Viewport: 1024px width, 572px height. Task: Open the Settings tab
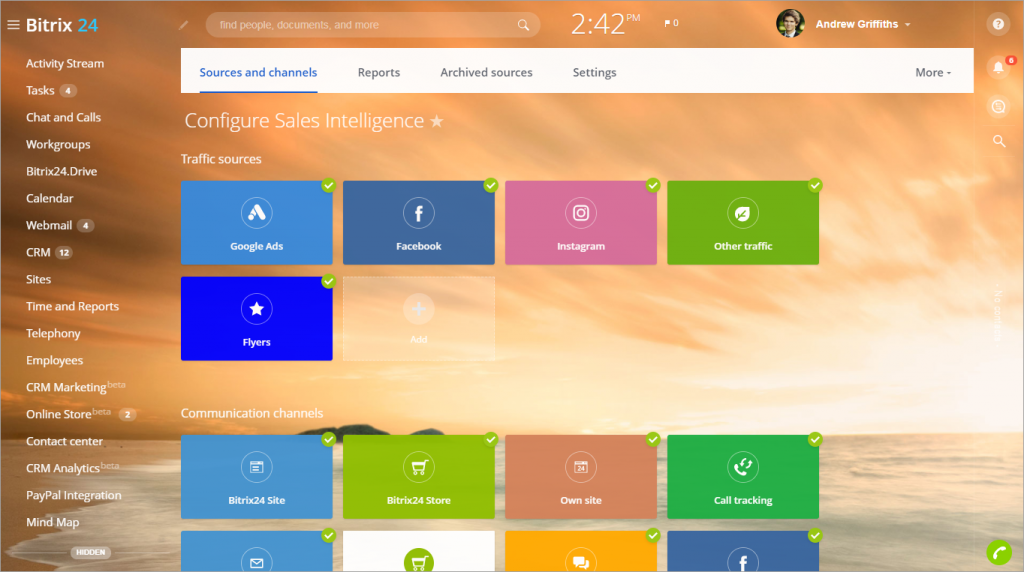pyautogui.click(x=594, y=72)
